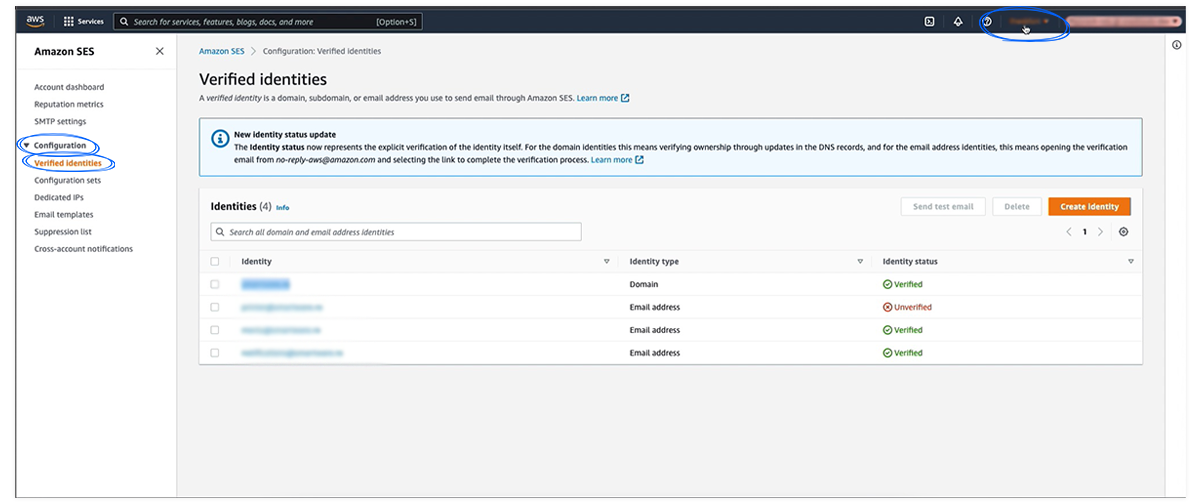Follow the Amazon SES breadcrumb link
This screenshot has width=1200, height=504.
[x=222, y=51]
